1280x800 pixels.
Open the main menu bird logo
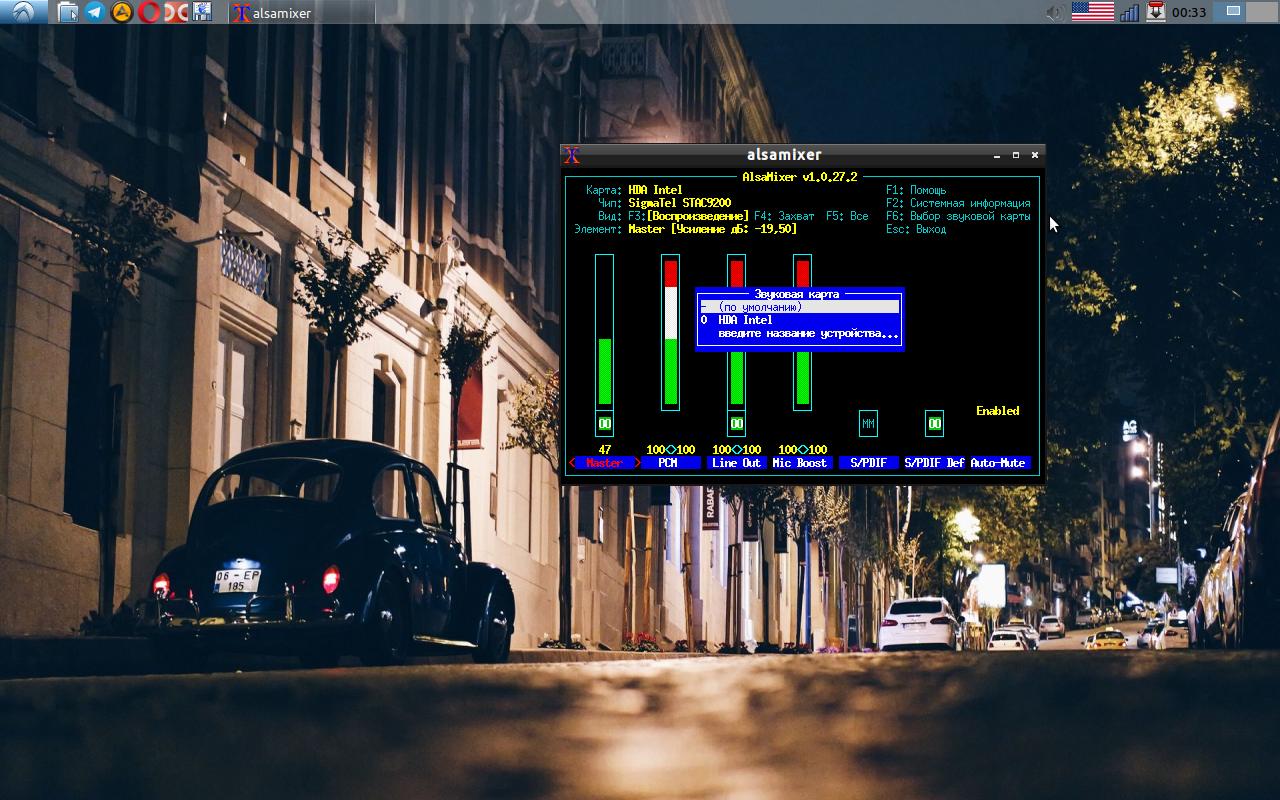point(23,12)
